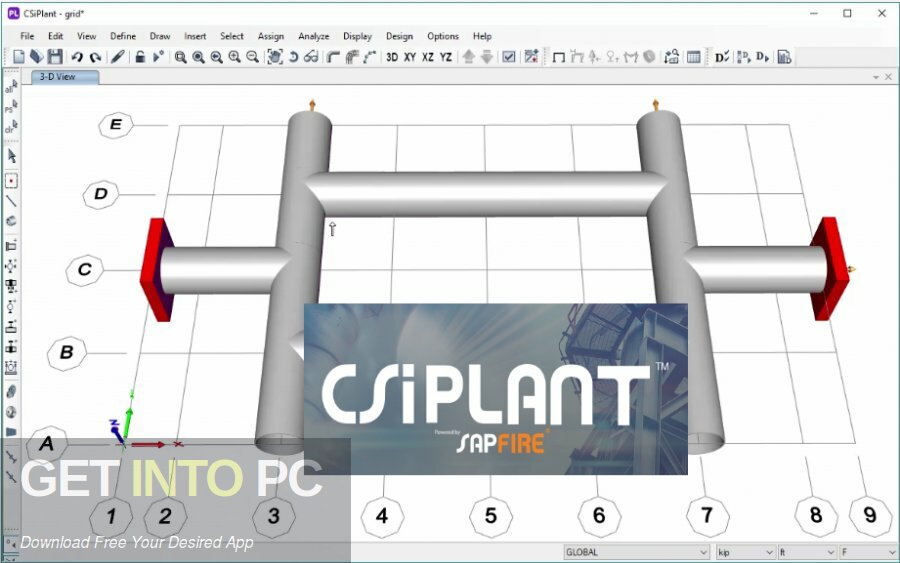The width and height of the screenshot is (900, 563).
Task: Save the model with floppy disk icon
Action: pos(55,56)
